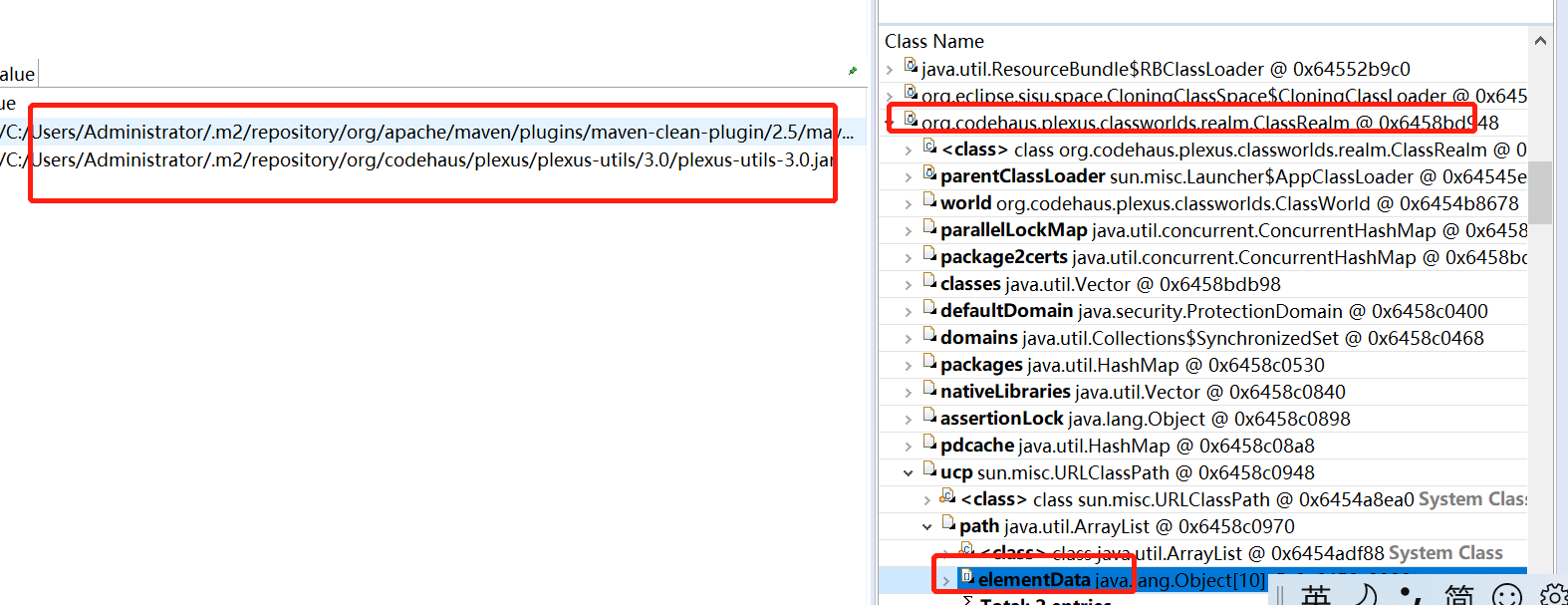Expand the parentClassLoader node

tap(909, 177)
